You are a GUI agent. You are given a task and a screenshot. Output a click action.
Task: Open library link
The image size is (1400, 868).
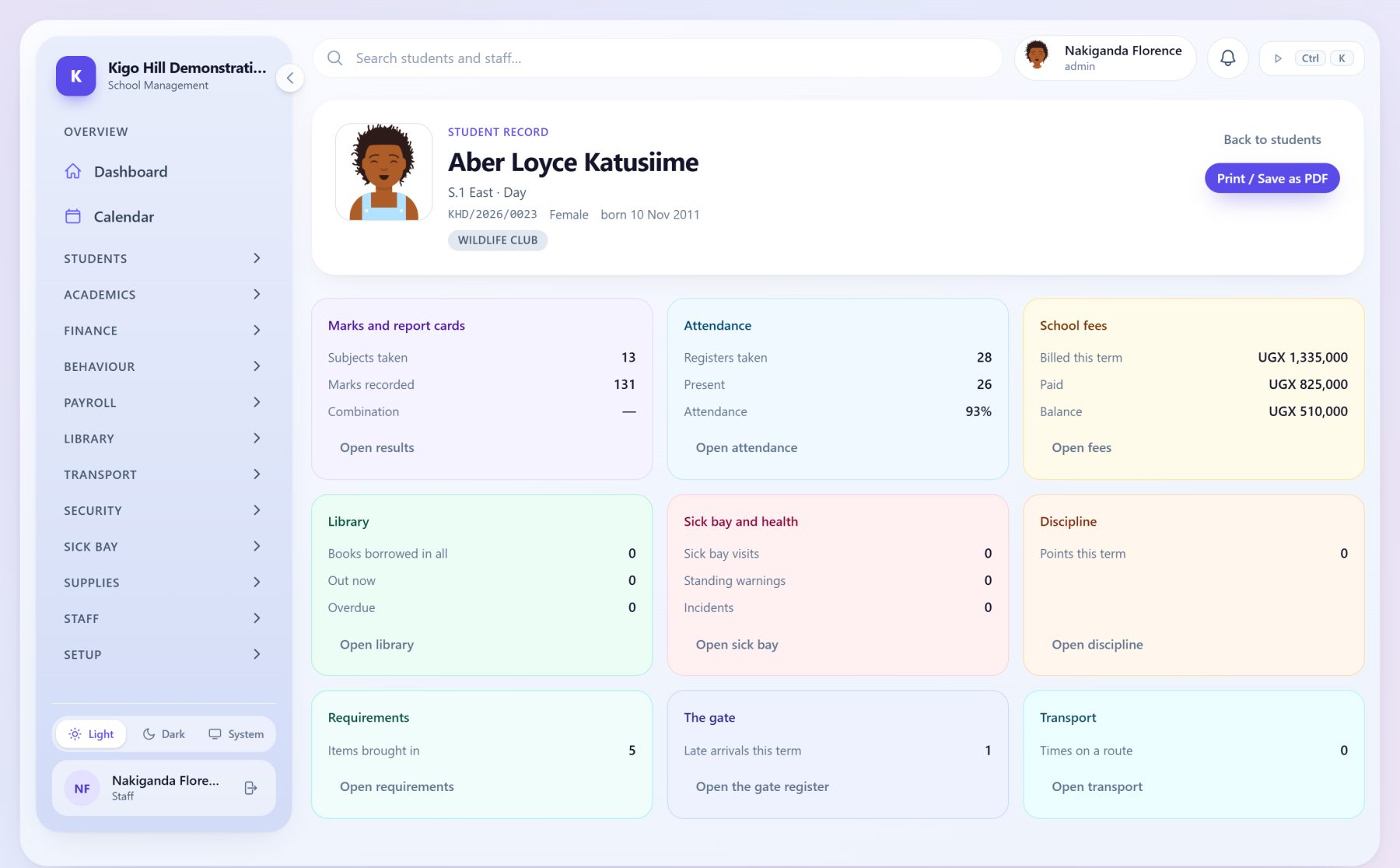(376, 644)
